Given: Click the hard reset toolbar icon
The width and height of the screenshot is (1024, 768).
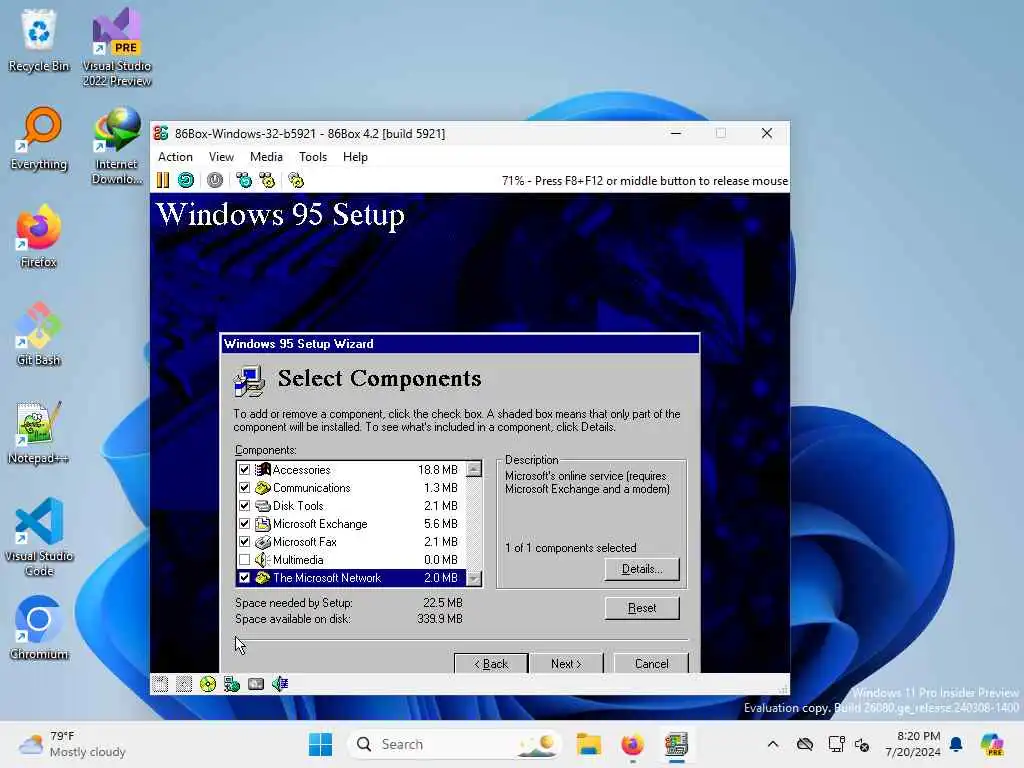Looking at the screenshot, I should point(186,180).
